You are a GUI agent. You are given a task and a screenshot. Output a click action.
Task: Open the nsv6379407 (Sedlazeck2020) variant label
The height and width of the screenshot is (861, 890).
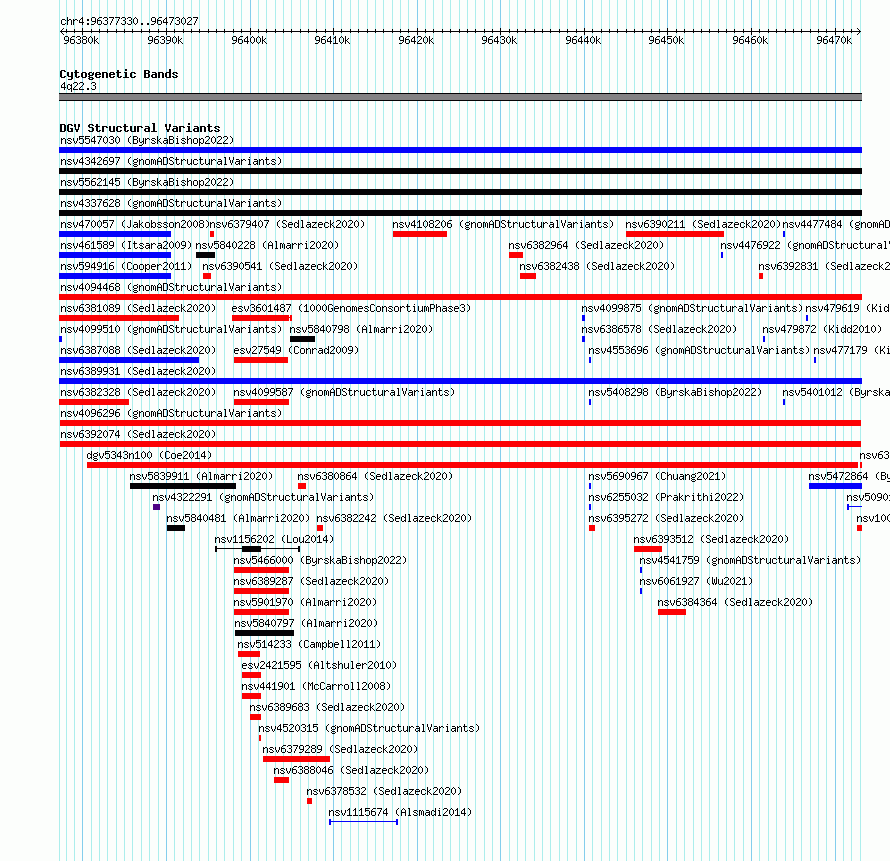pyautogui.click(x=287, y=224)
